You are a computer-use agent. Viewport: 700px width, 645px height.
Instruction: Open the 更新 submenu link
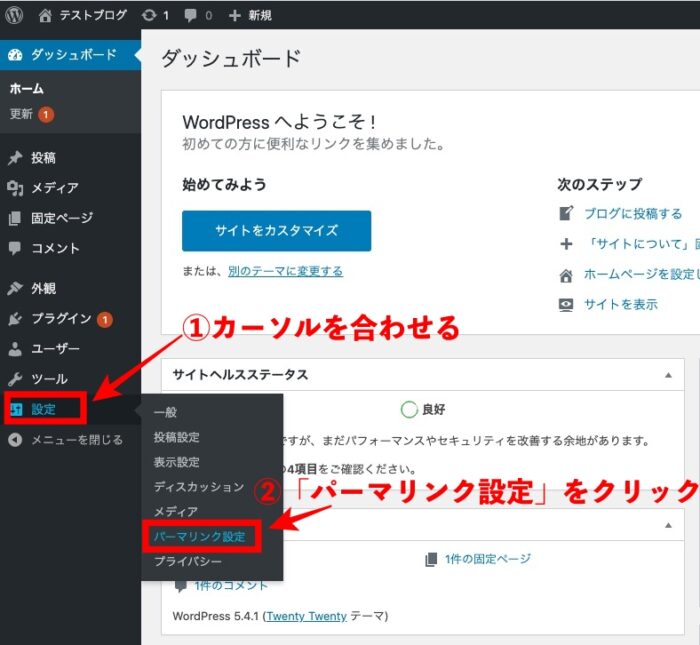point(21,114)
